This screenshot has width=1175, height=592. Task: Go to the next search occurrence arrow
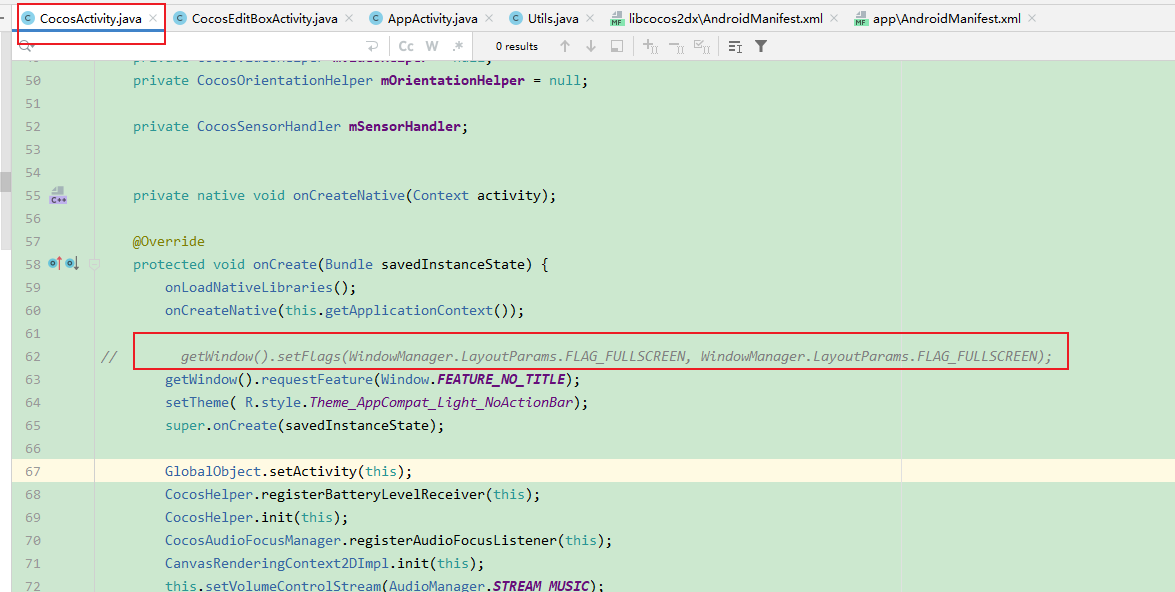(x=590, y=46)
